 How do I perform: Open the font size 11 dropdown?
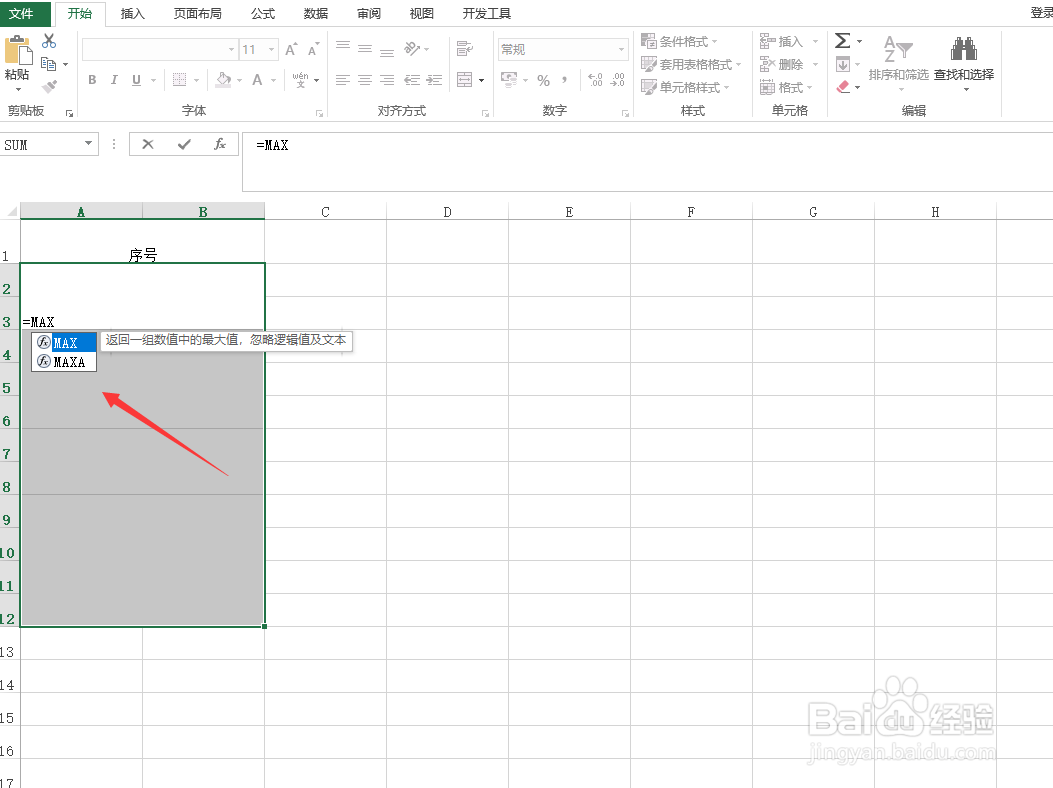tap(271, 49)
